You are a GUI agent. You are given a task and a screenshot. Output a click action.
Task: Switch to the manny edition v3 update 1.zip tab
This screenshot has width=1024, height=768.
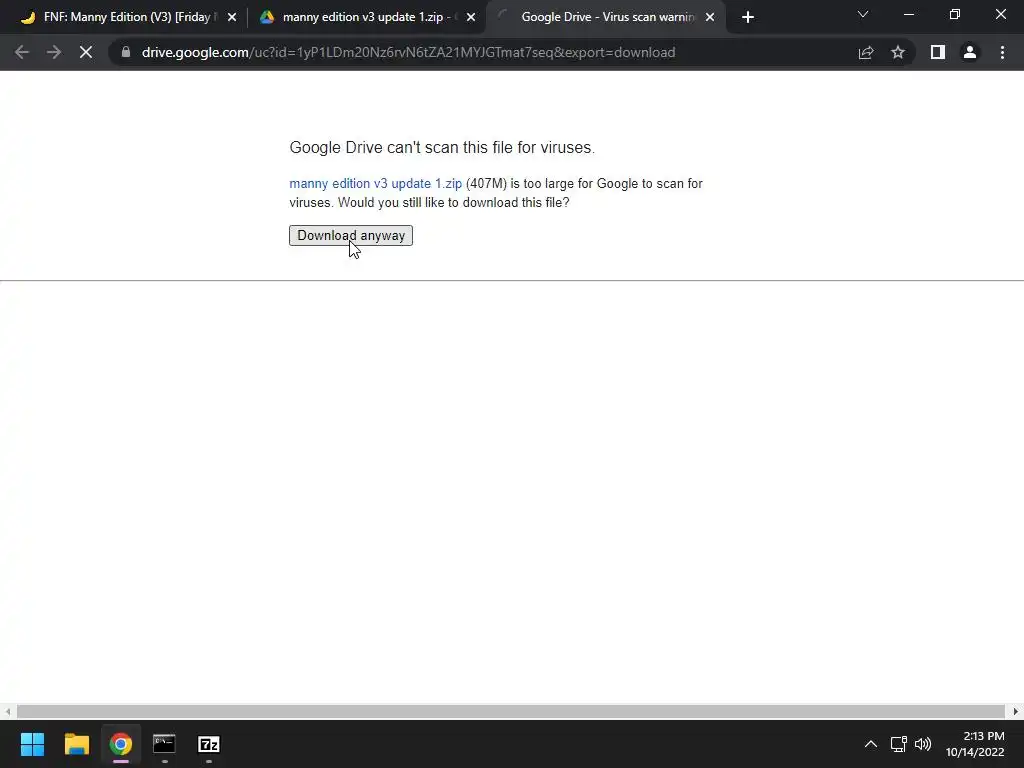(366, 17)
